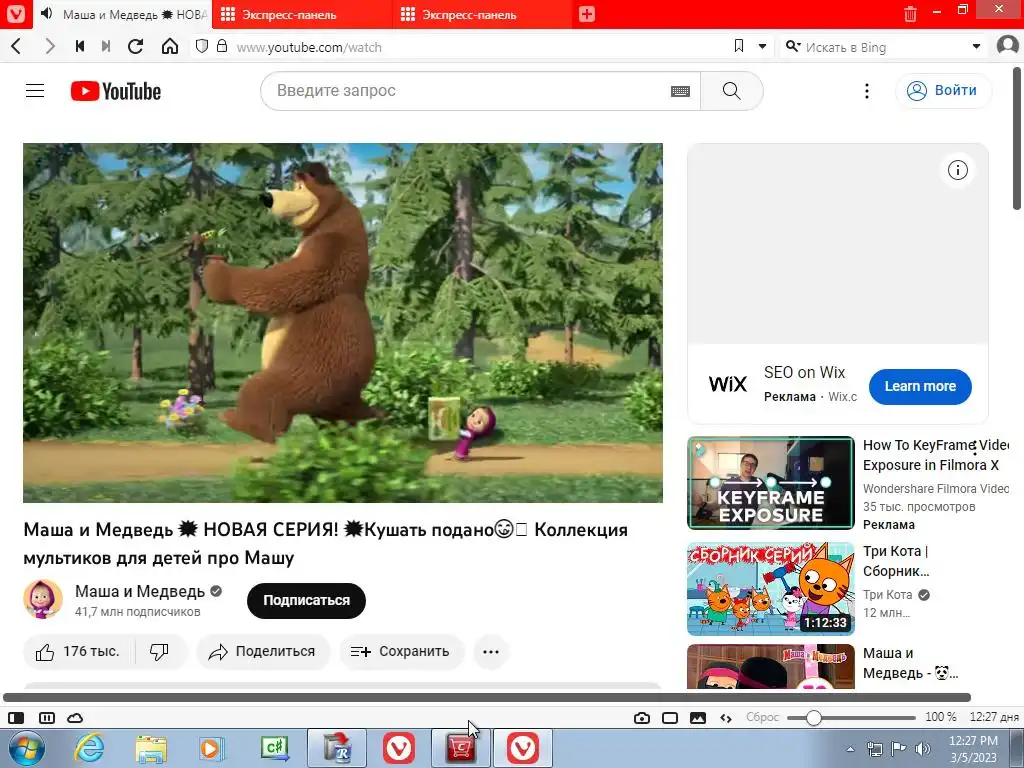
Task: Expand the Bing search field history arrow
Action: click(x=976, y=46)
